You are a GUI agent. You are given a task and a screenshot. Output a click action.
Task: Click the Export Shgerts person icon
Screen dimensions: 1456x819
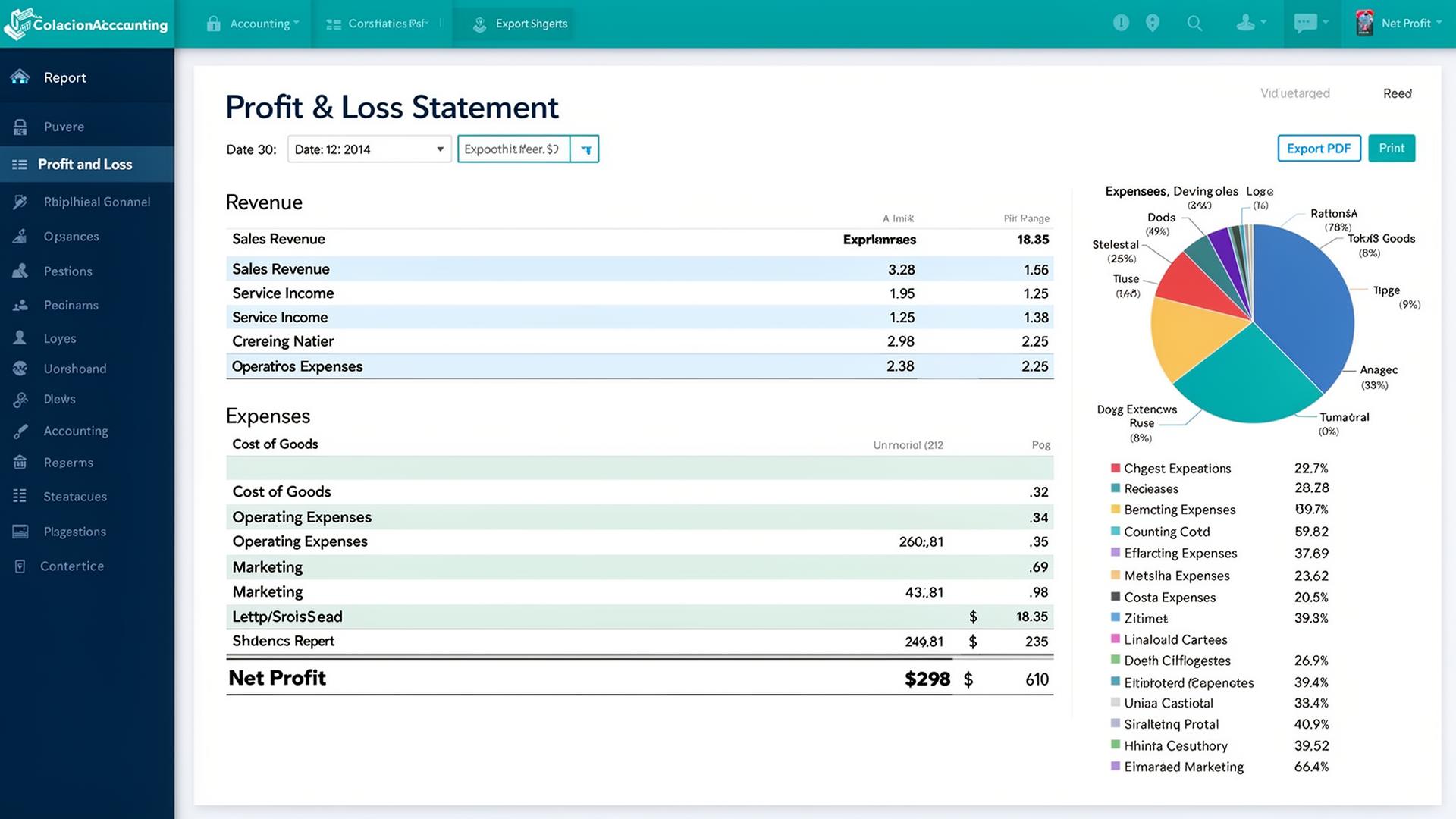coord(479,24)
